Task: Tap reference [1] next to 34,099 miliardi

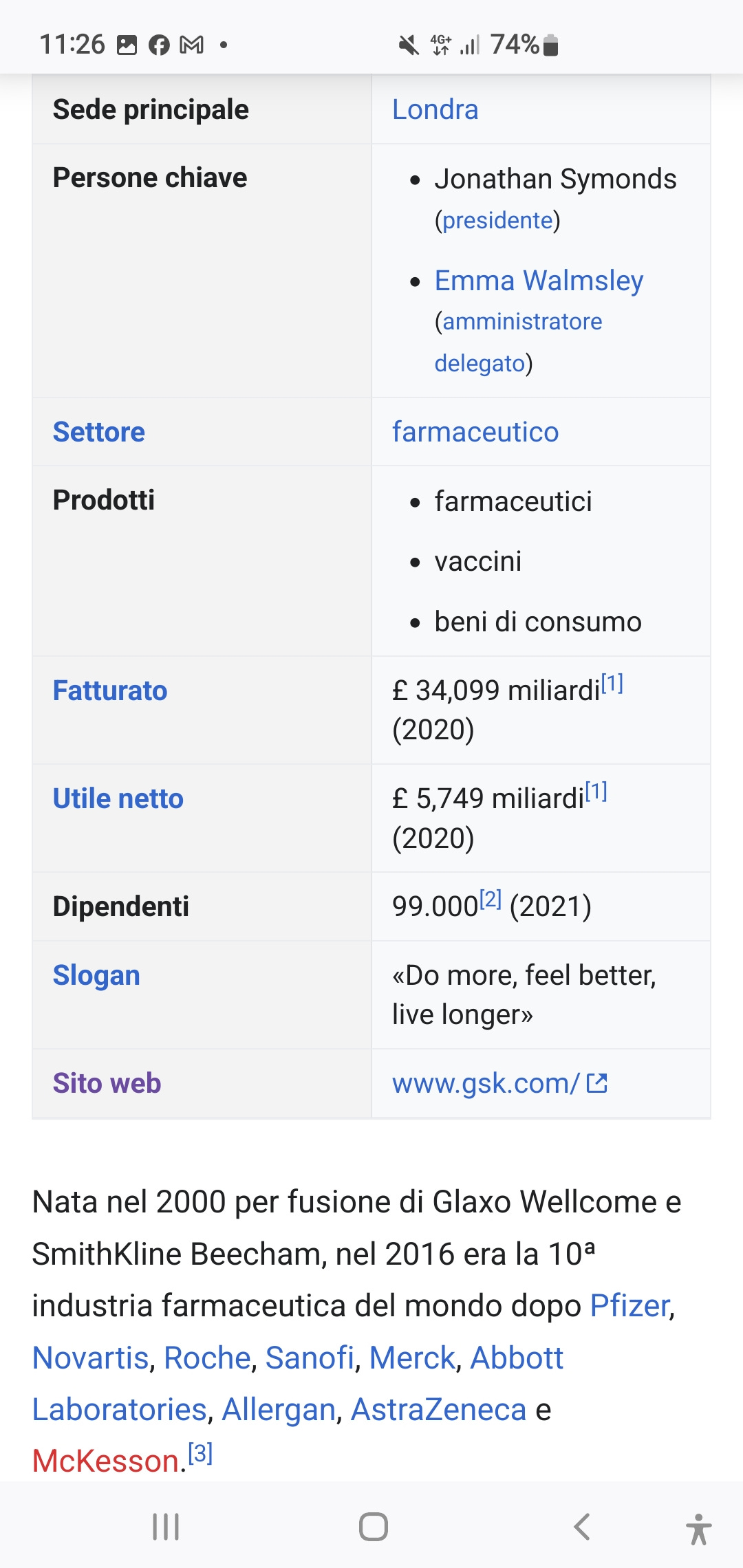Action: [x=612, y=683]
